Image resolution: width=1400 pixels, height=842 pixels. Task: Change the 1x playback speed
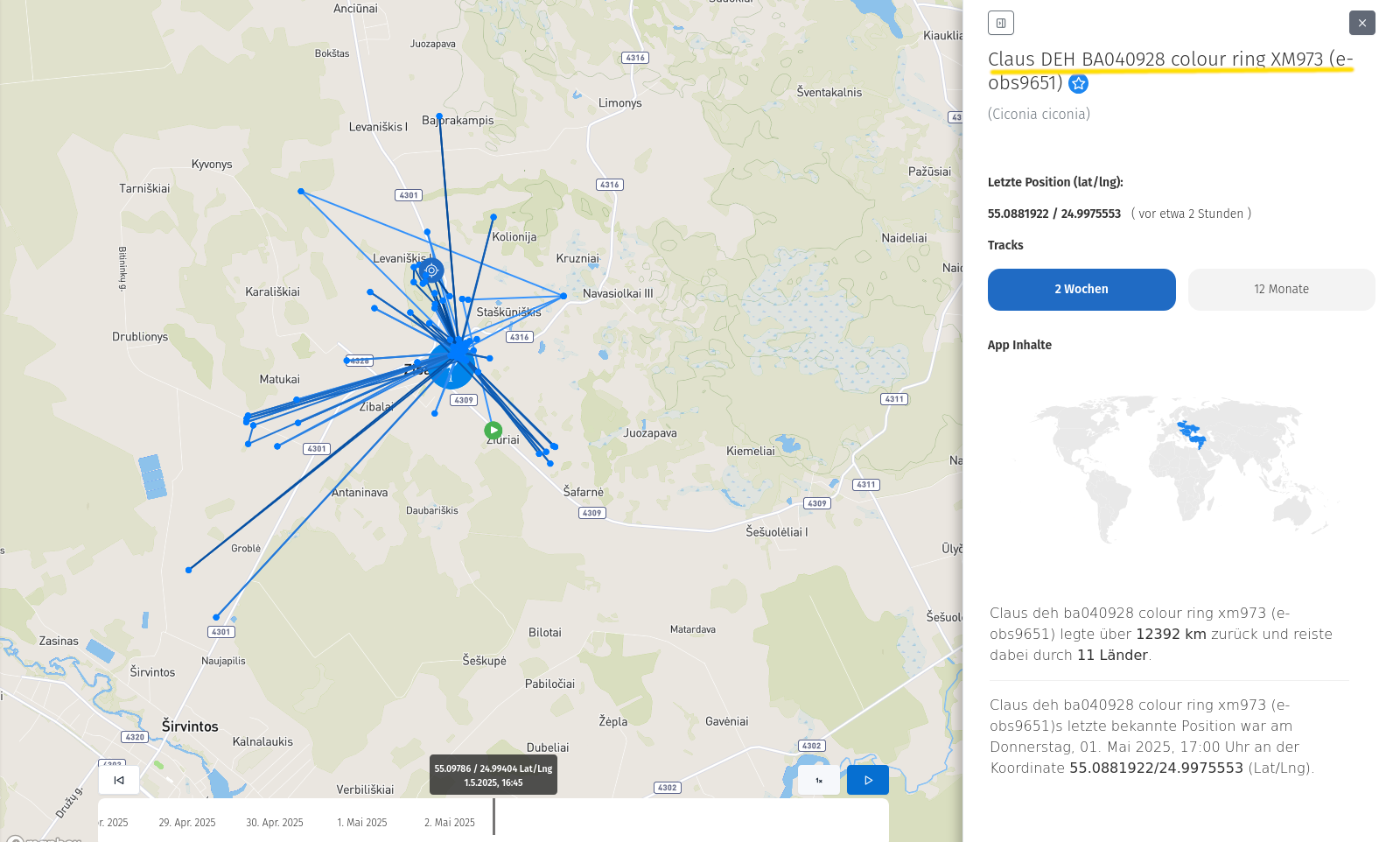click(x=818, y=780)
